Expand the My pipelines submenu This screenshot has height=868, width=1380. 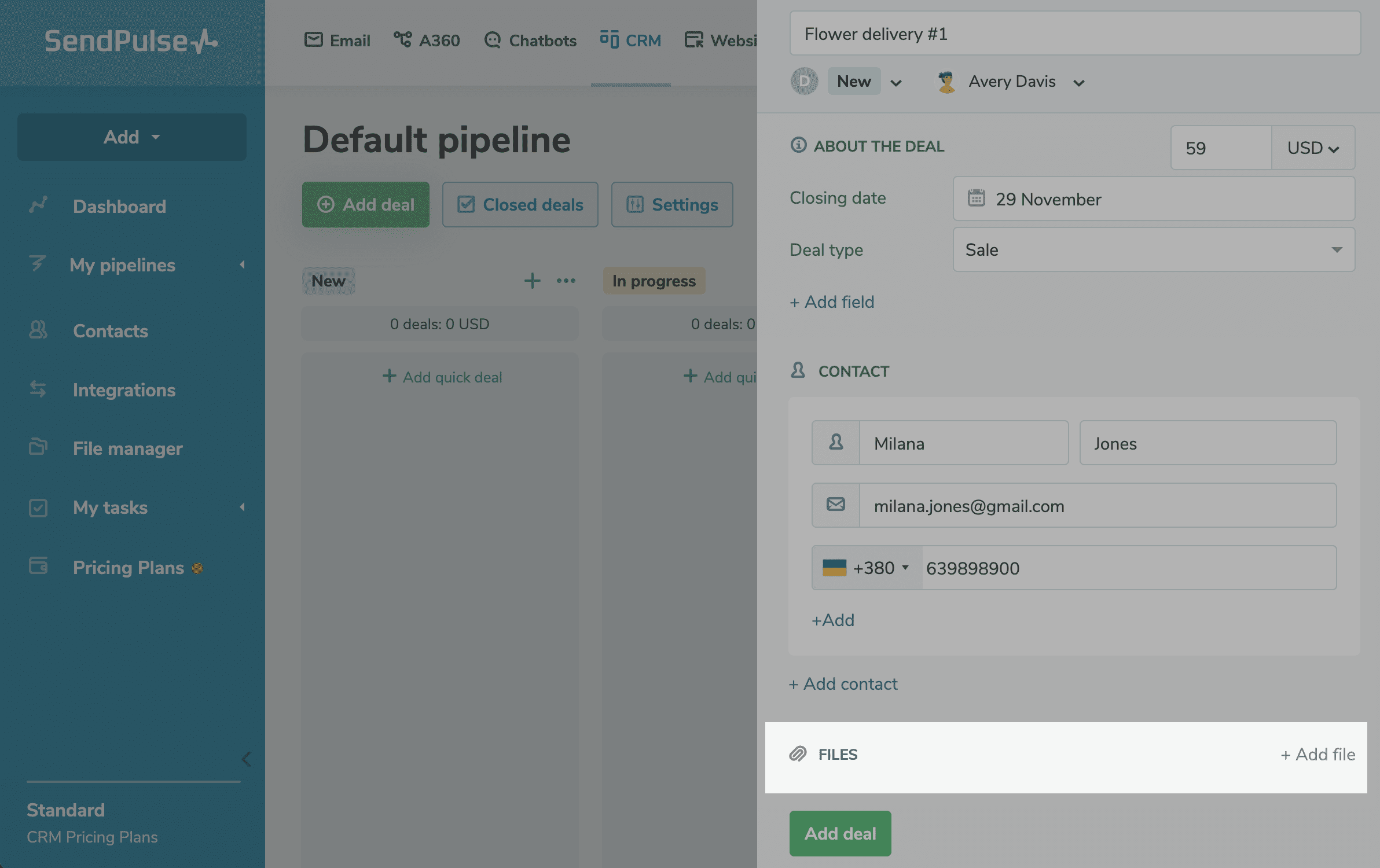point(242,264)
